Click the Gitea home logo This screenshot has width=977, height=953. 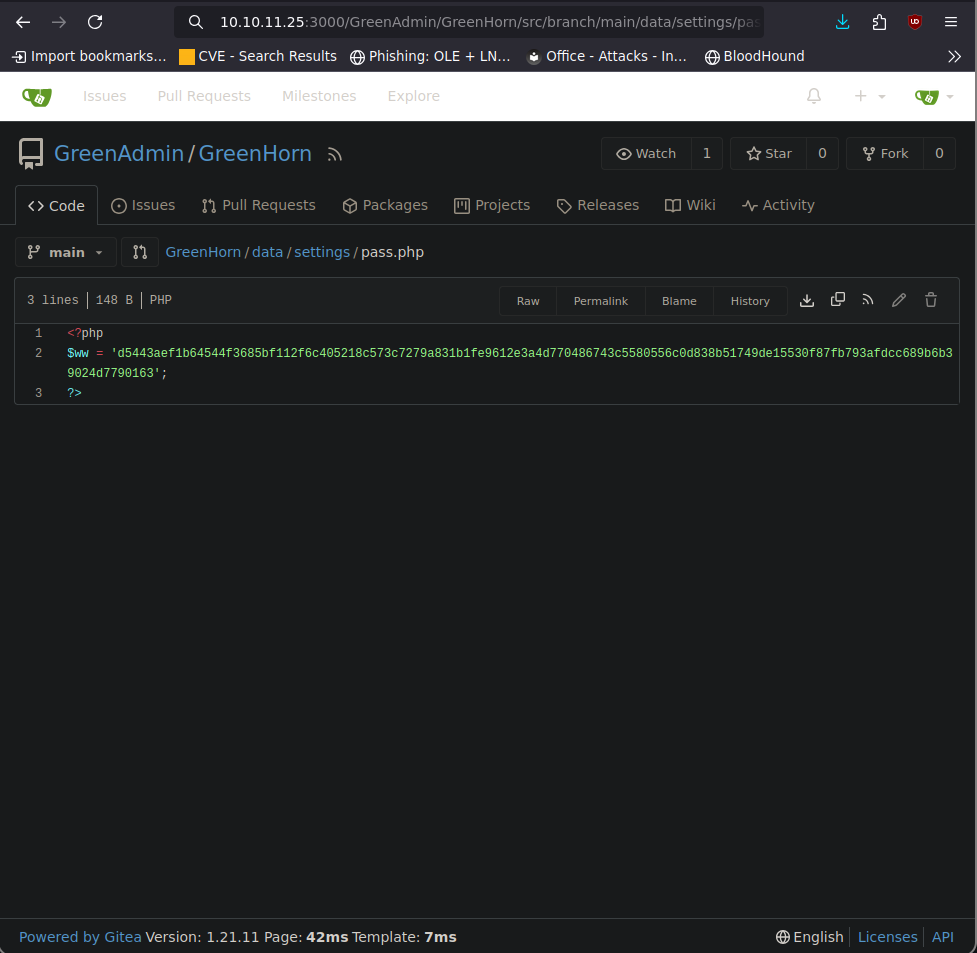point(37,97)
